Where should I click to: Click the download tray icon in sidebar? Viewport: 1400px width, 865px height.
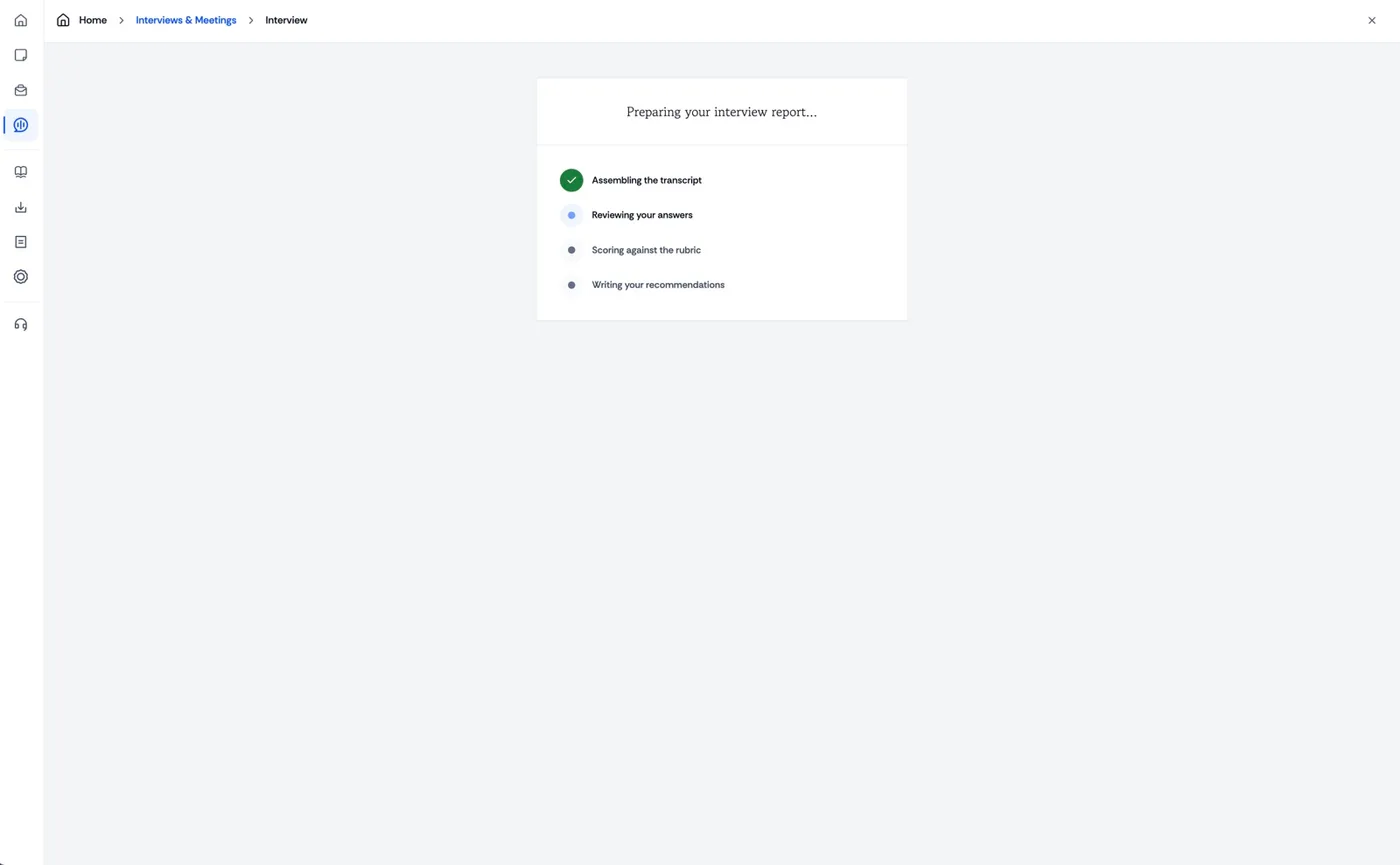click(x=21, y=207)
